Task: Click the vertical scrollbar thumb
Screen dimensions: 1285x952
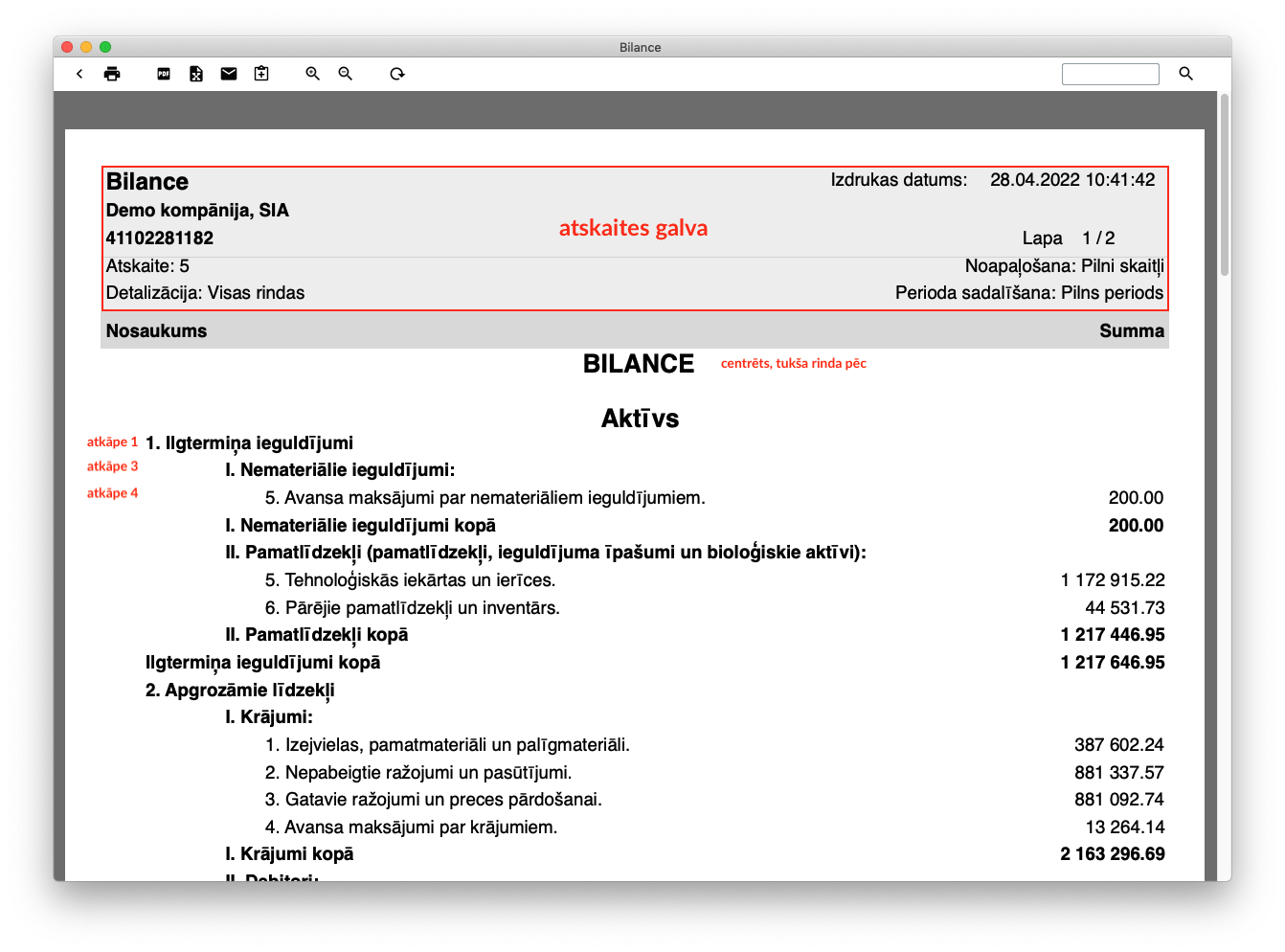Action: pos(1225,184)
